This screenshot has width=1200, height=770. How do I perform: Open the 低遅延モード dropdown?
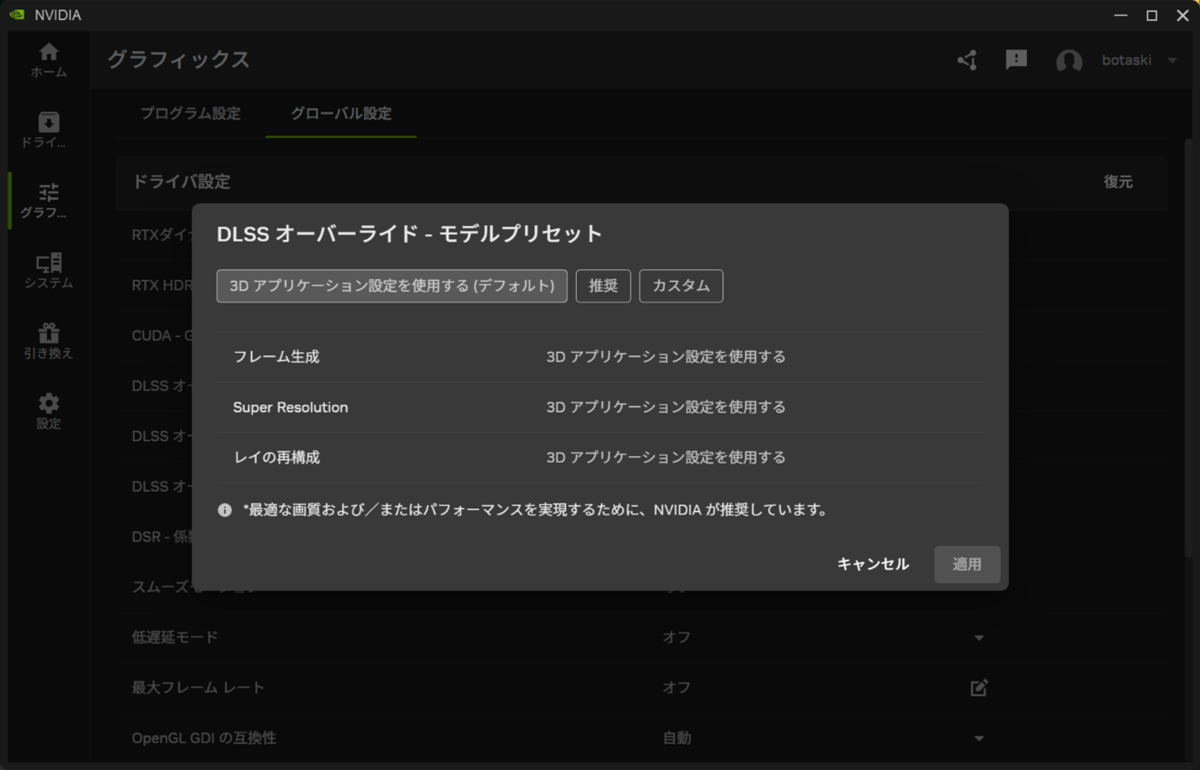980,637
